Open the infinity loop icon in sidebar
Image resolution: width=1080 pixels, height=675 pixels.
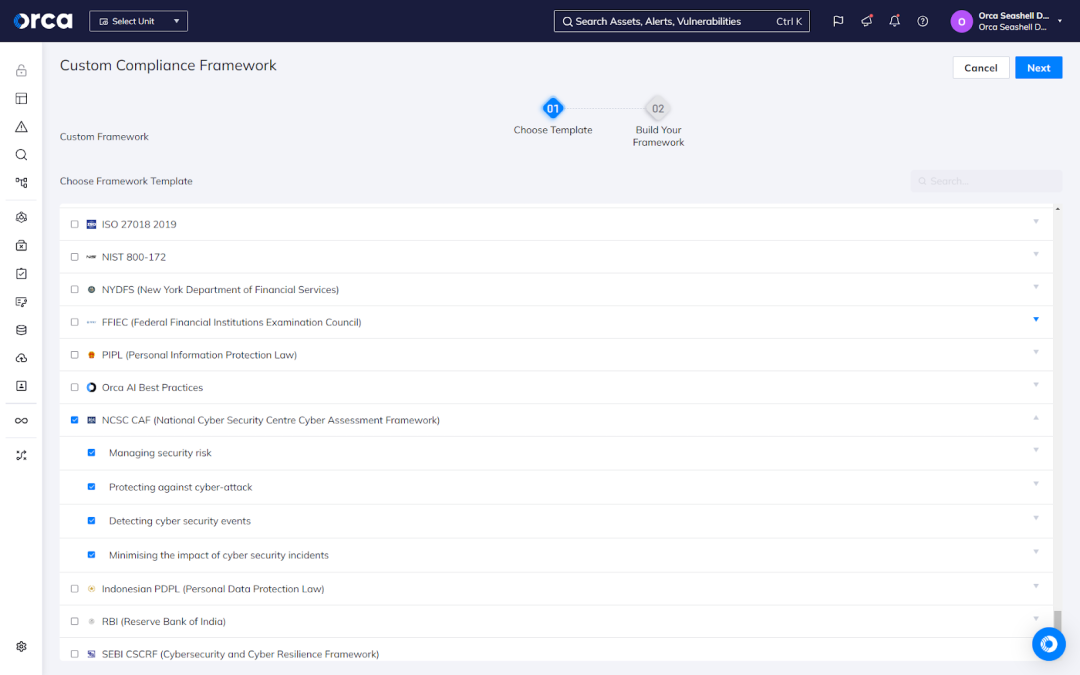pyautogui.click(x=21, y=421)
